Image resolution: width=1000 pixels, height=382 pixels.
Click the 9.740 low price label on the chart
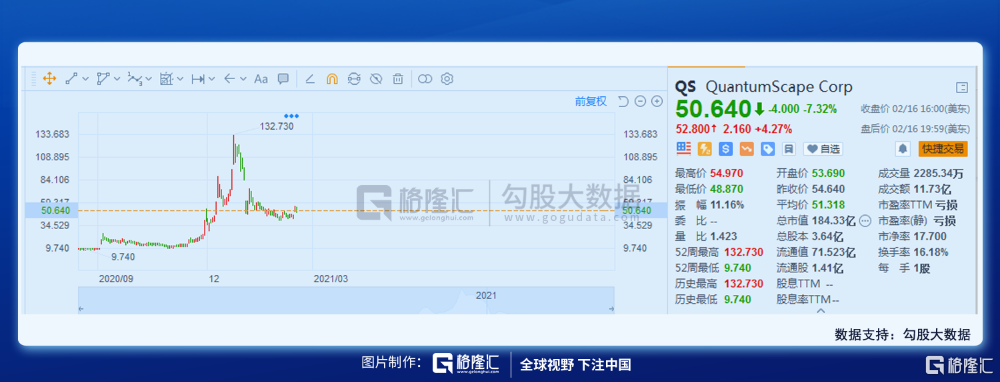(x=123, y=256)
